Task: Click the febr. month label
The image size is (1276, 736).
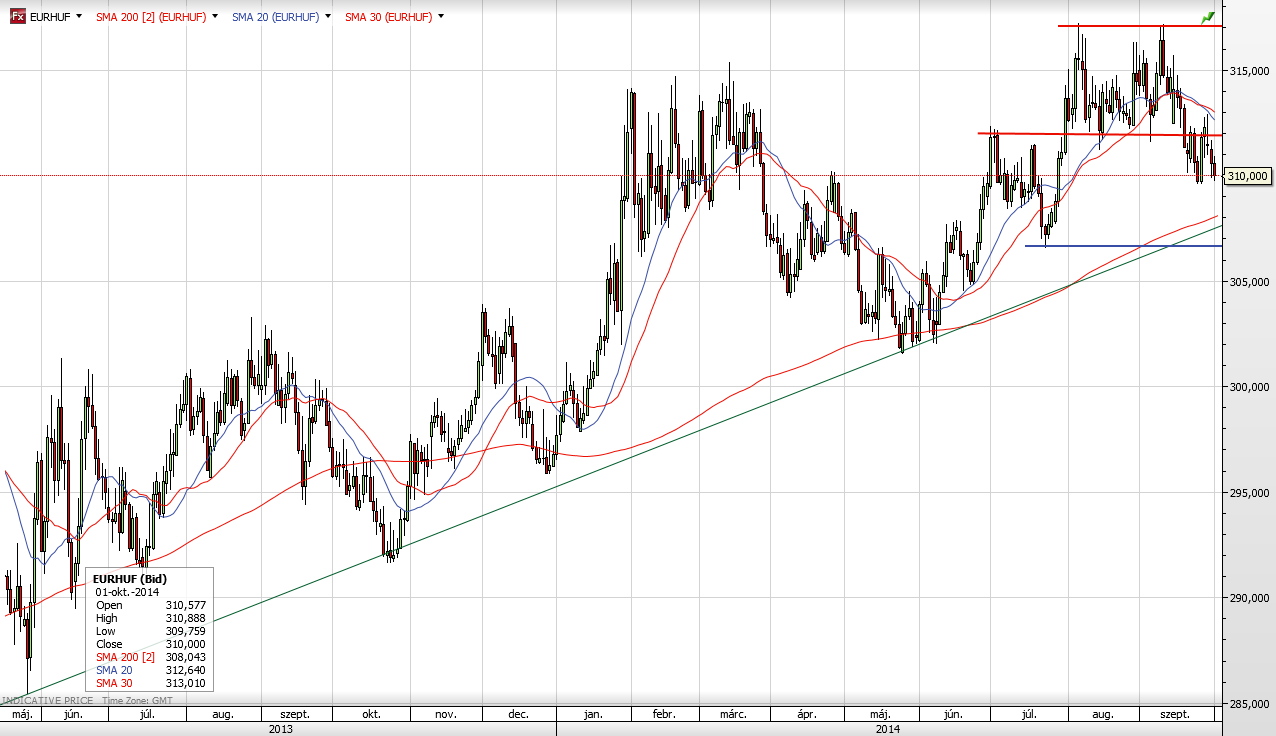Action: coord(663,715)
